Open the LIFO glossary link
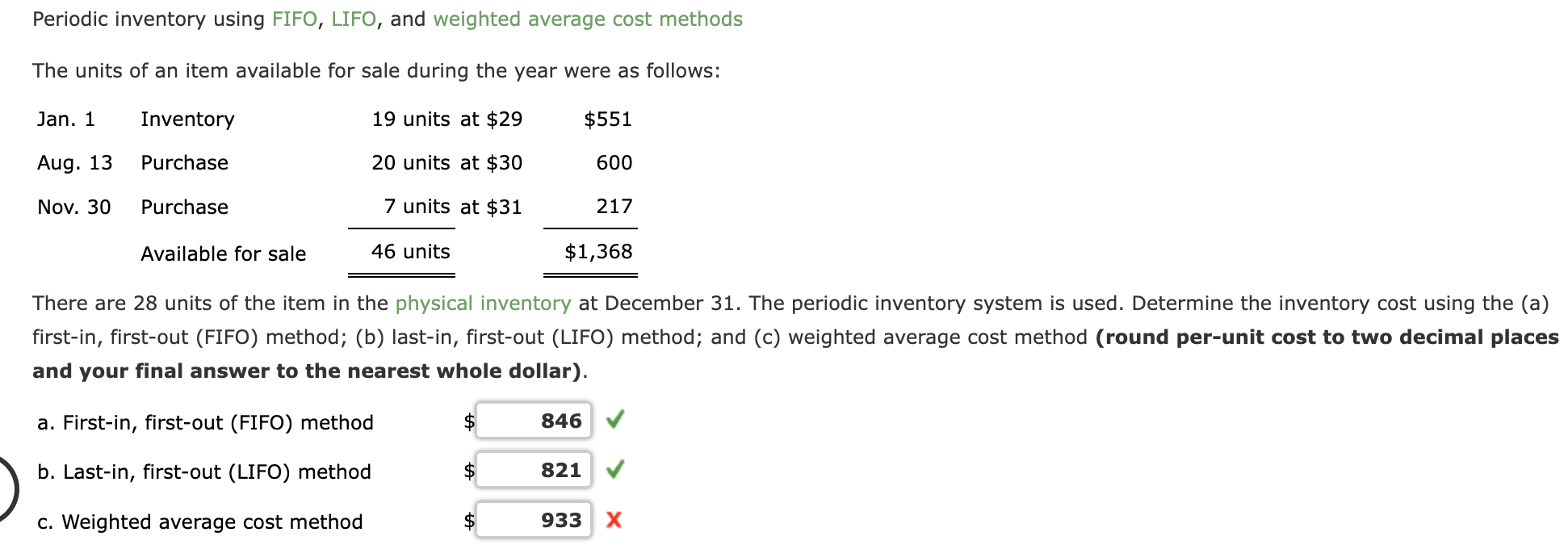The height and width of the screenshot is (549, 1568). pos(354,19)
